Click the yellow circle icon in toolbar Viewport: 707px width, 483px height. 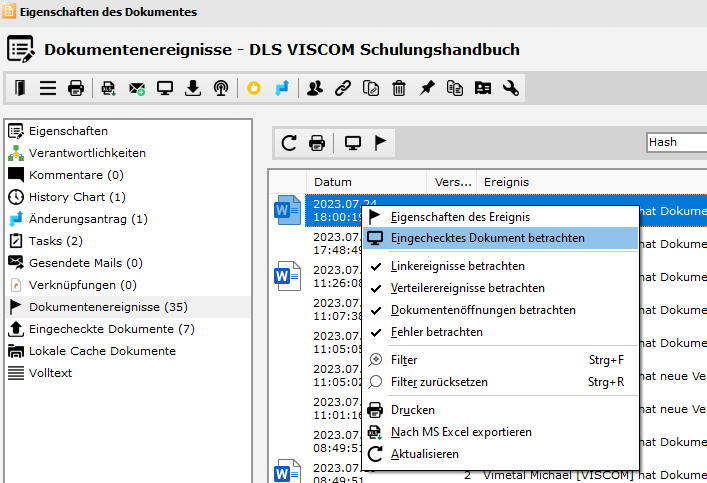[254, 87]
